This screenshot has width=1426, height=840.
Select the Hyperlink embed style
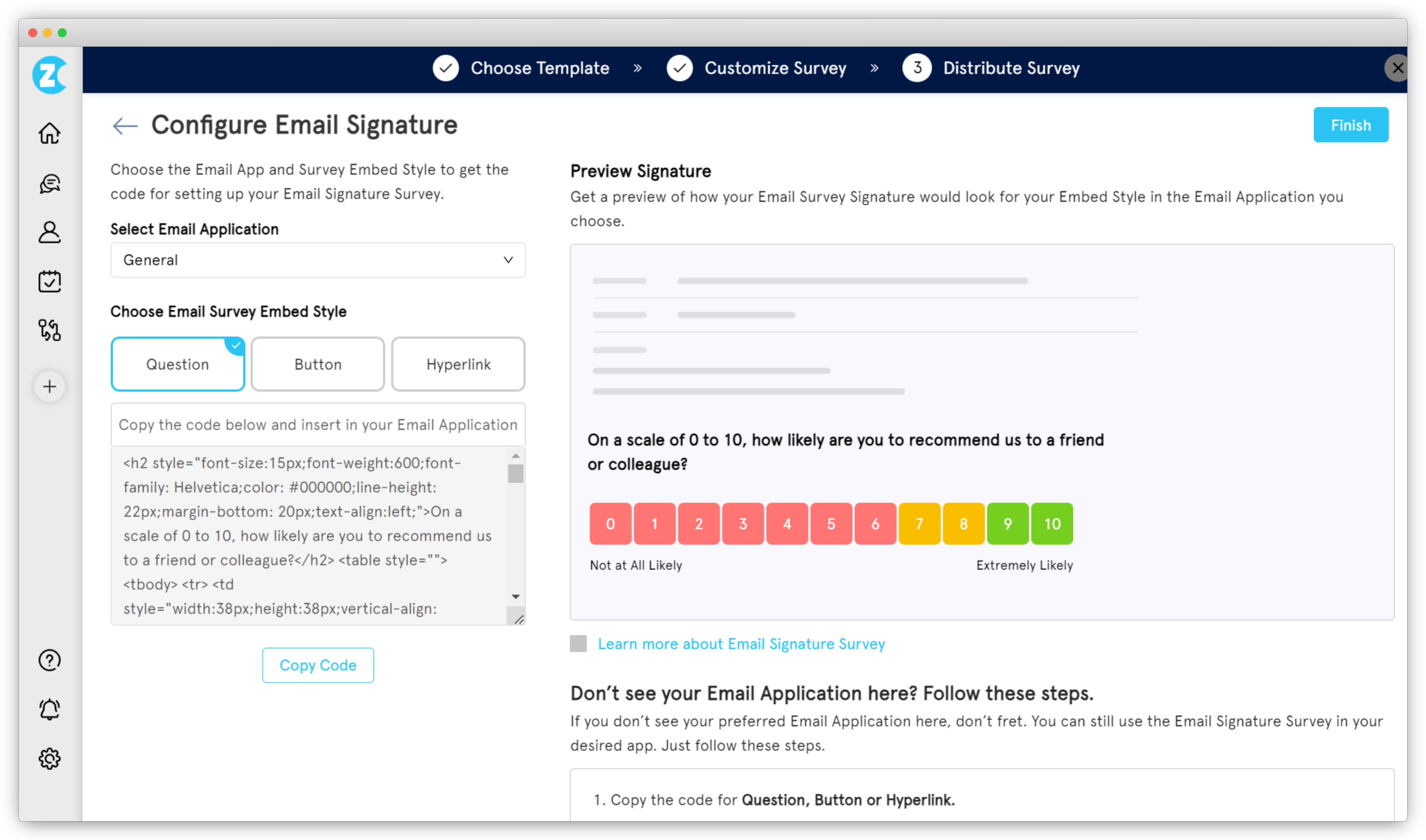pos(458,364)
